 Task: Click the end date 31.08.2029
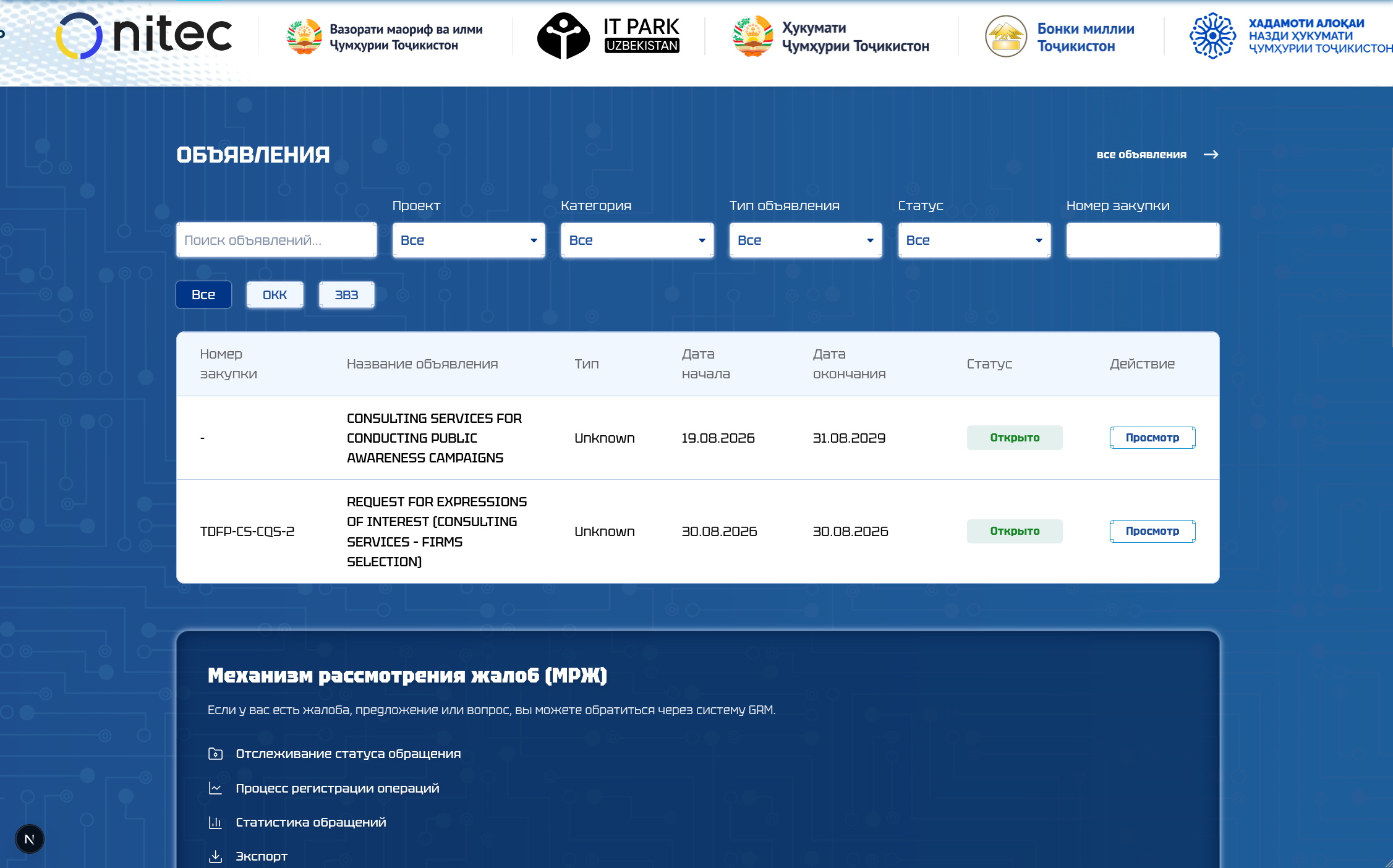[849, 438]
